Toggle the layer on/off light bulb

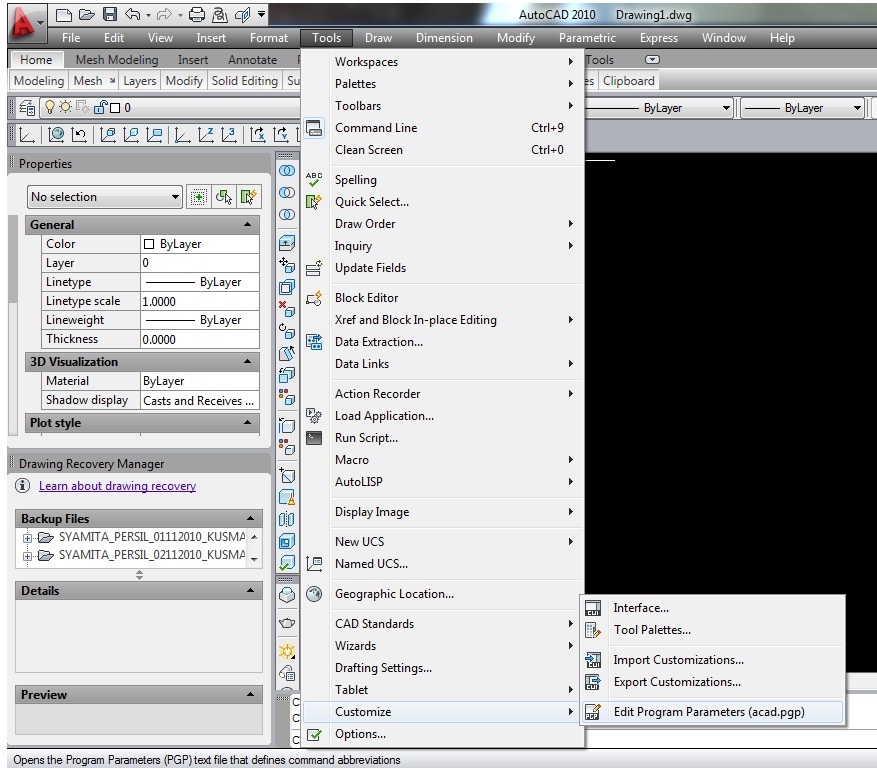[x=51, y=107]
